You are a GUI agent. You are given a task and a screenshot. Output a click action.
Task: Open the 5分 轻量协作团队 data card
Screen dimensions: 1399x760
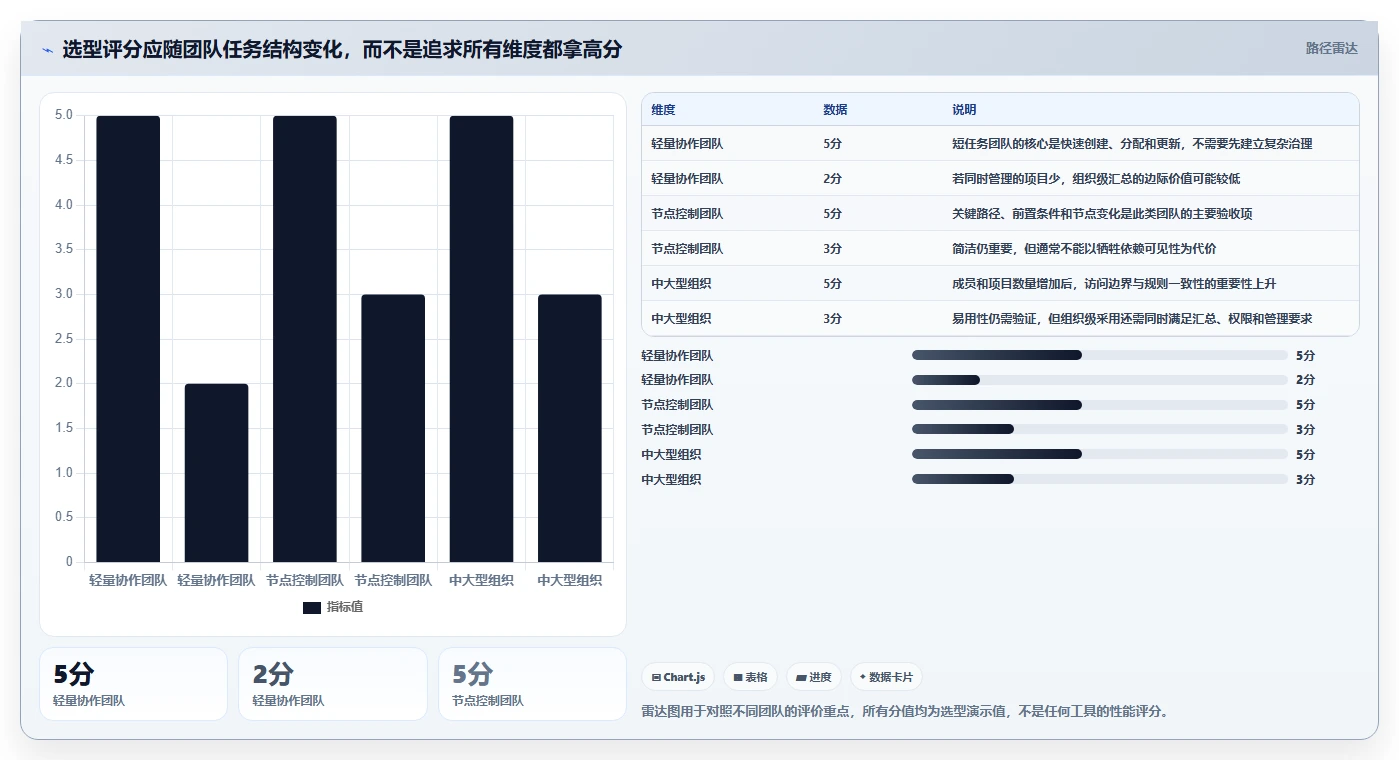[x=133, y=684]
